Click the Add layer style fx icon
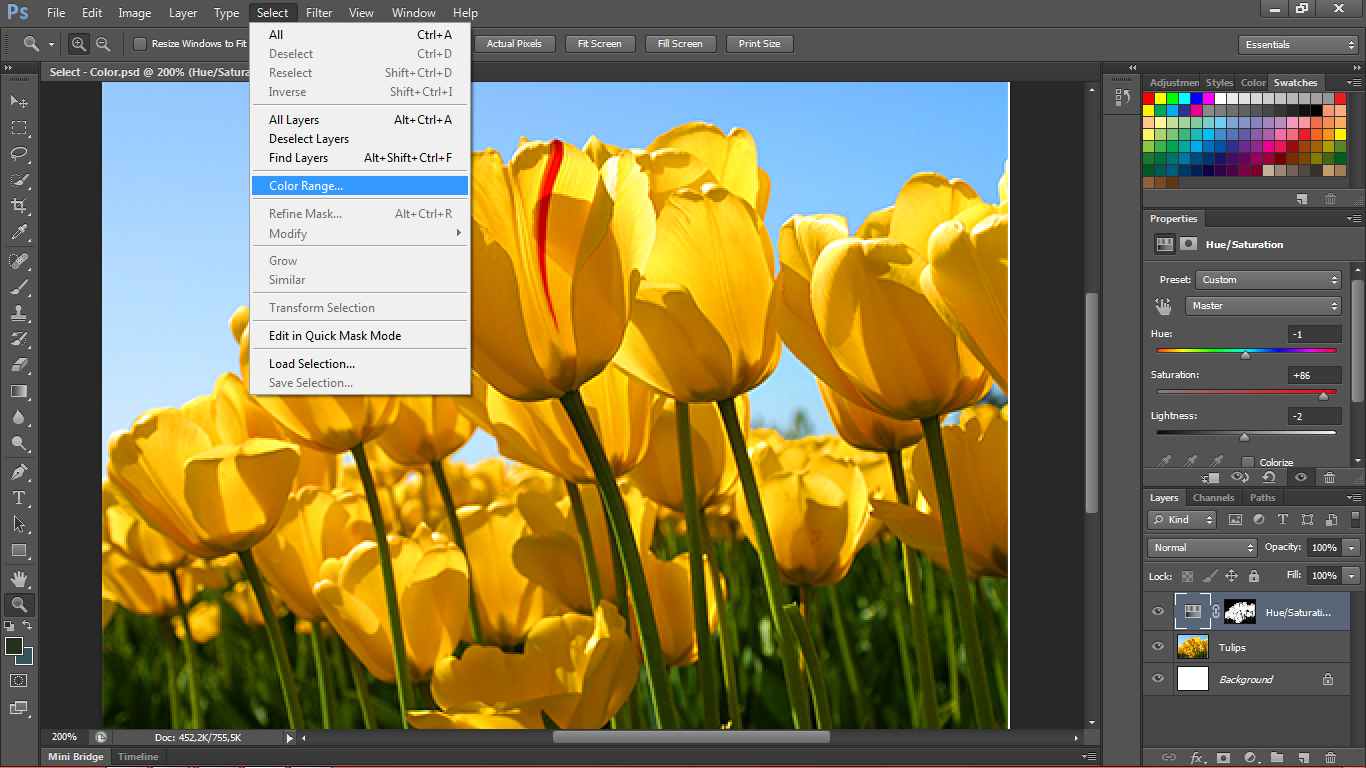This screenshot has width=1366, height=768. click(x=1195, y=758)
